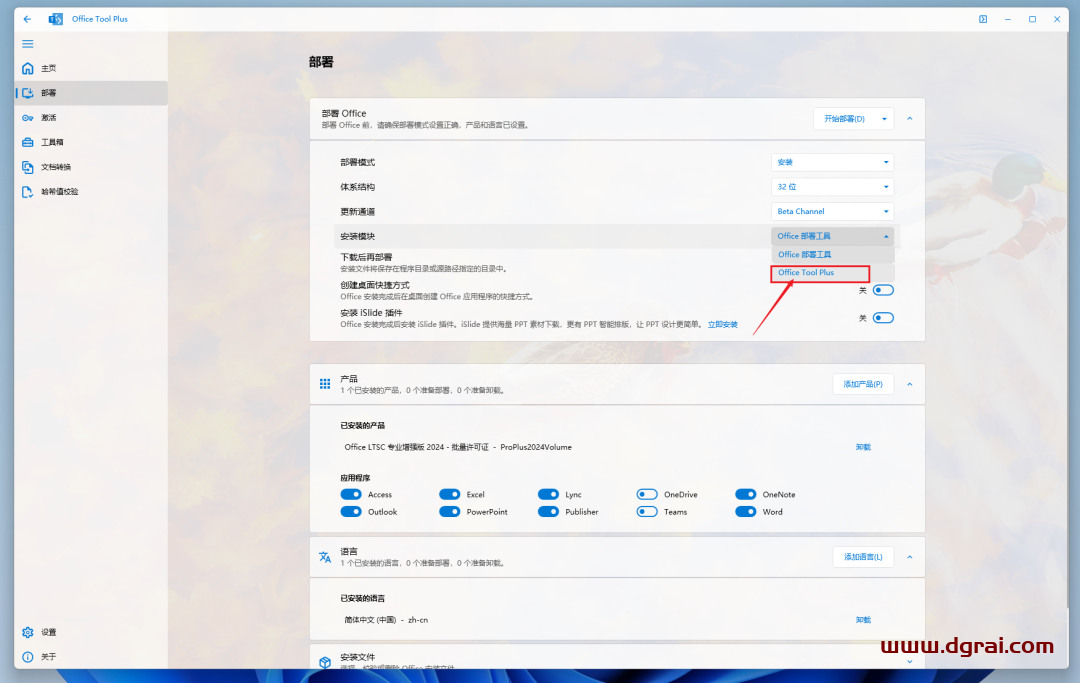
Task: Click the toolbox briefcase icon
Action: (x=28, y=143)
